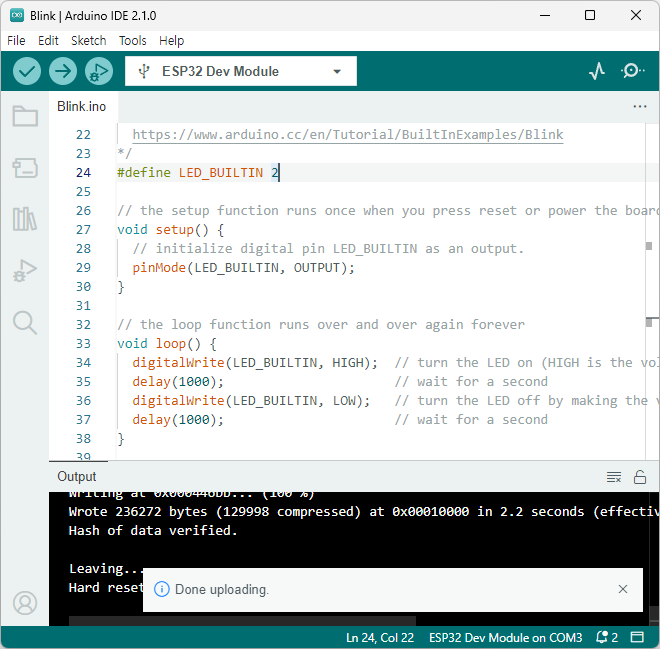
Task: Toggle the Output scroll lock padlock
Action: tap(640, 477)
